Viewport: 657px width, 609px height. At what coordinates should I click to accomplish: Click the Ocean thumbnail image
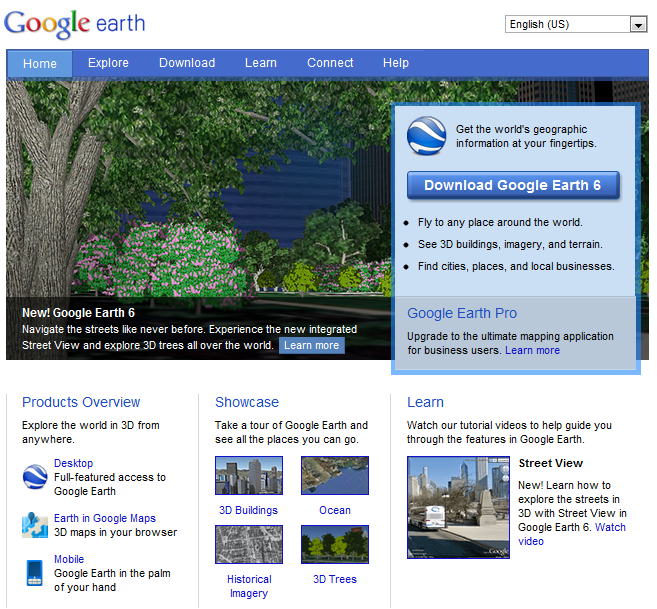click(x=335, y=476)
